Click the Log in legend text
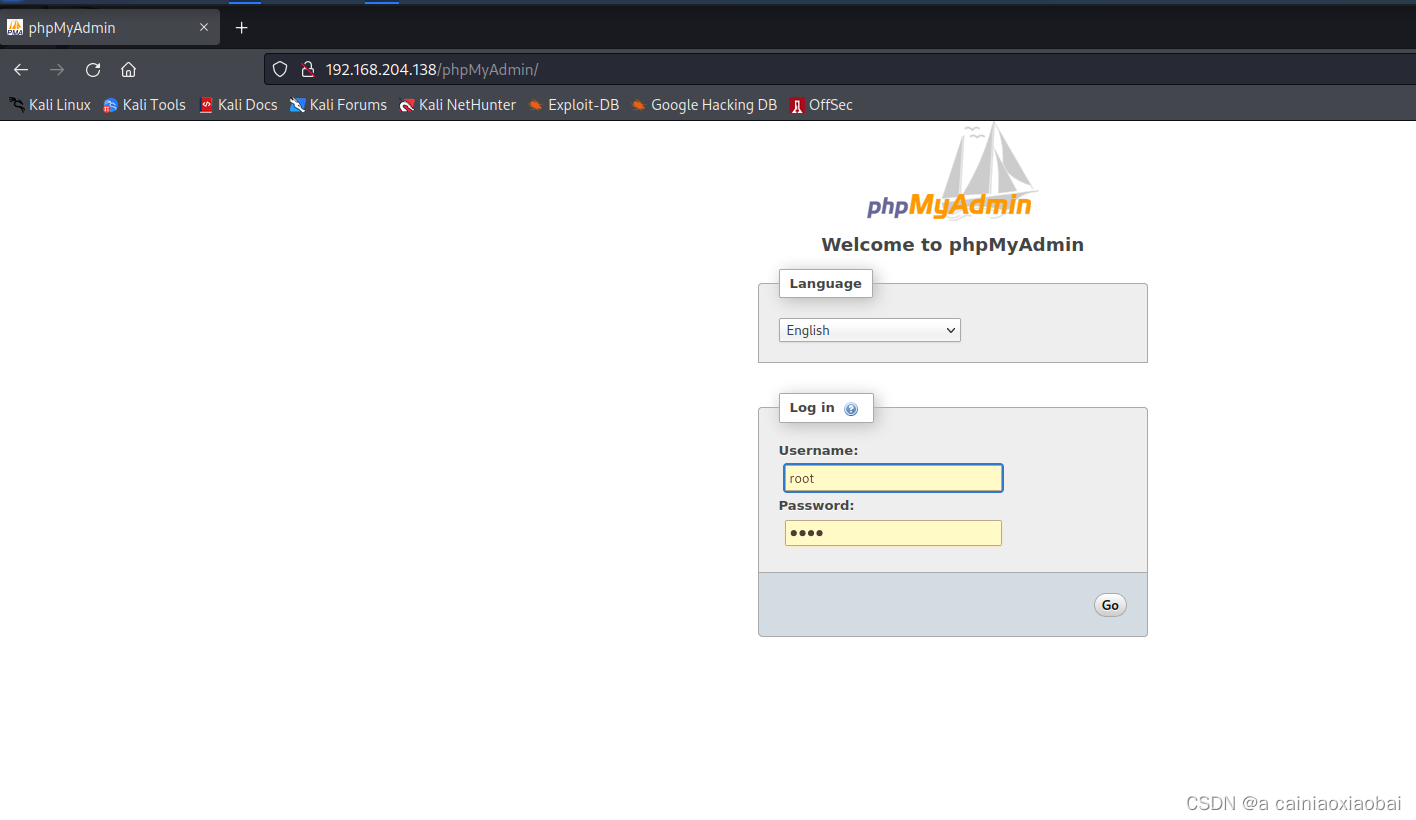Screen dimensions: 1416x820 (x=812, y=408)
